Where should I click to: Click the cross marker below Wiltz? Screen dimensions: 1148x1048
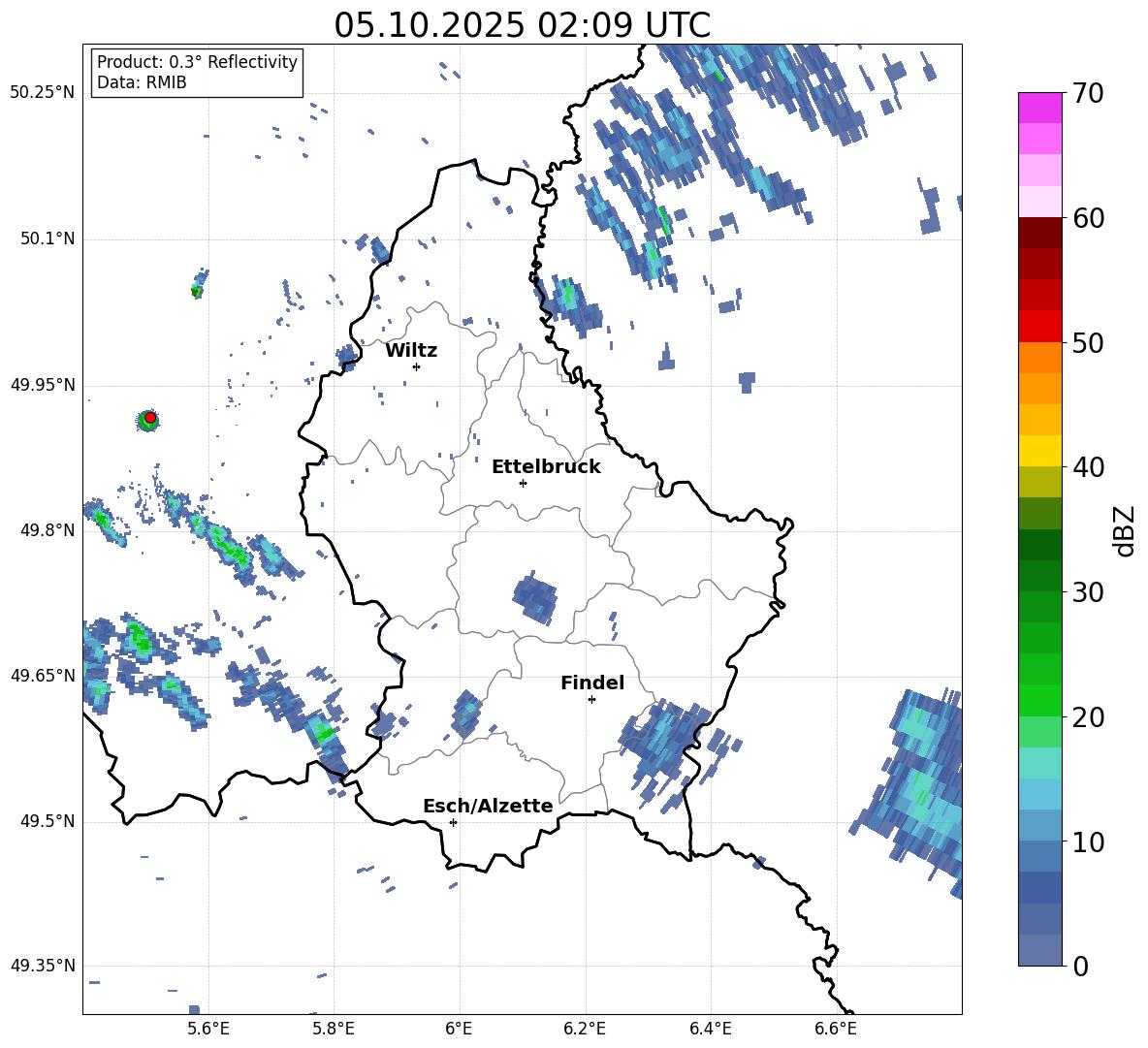pyautogui.click(x=417, y=366)
